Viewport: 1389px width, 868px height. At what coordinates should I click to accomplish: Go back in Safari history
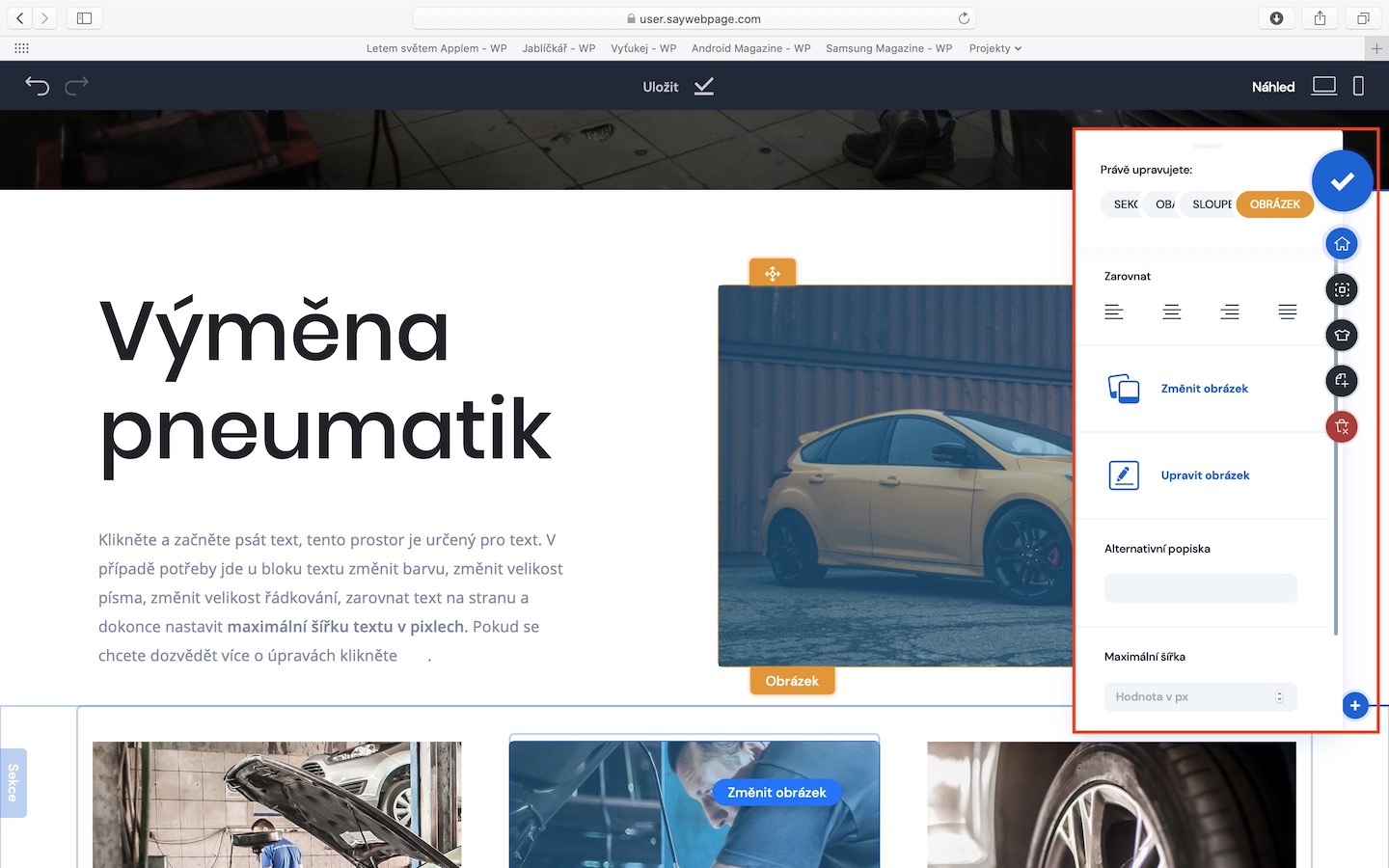19,18
